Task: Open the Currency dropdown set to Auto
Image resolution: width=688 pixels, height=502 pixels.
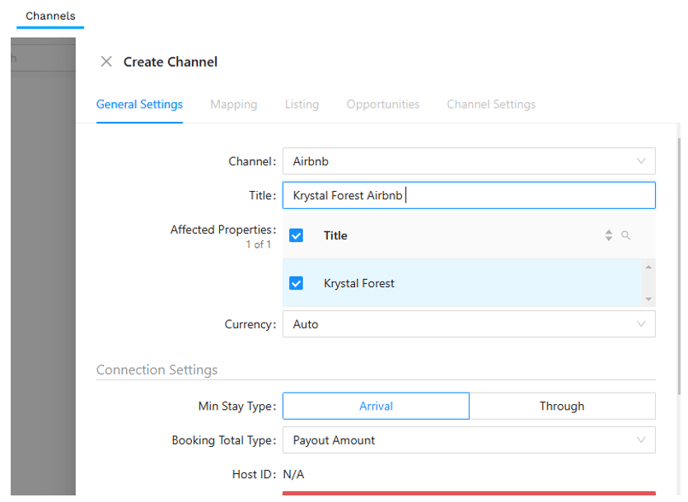Action: [x=469, y=324]
